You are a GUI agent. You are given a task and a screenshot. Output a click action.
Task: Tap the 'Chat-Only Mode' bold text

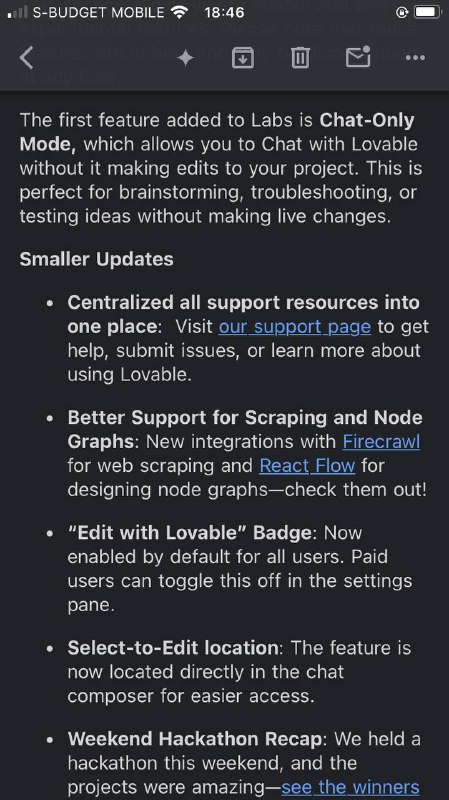(366, 121)
